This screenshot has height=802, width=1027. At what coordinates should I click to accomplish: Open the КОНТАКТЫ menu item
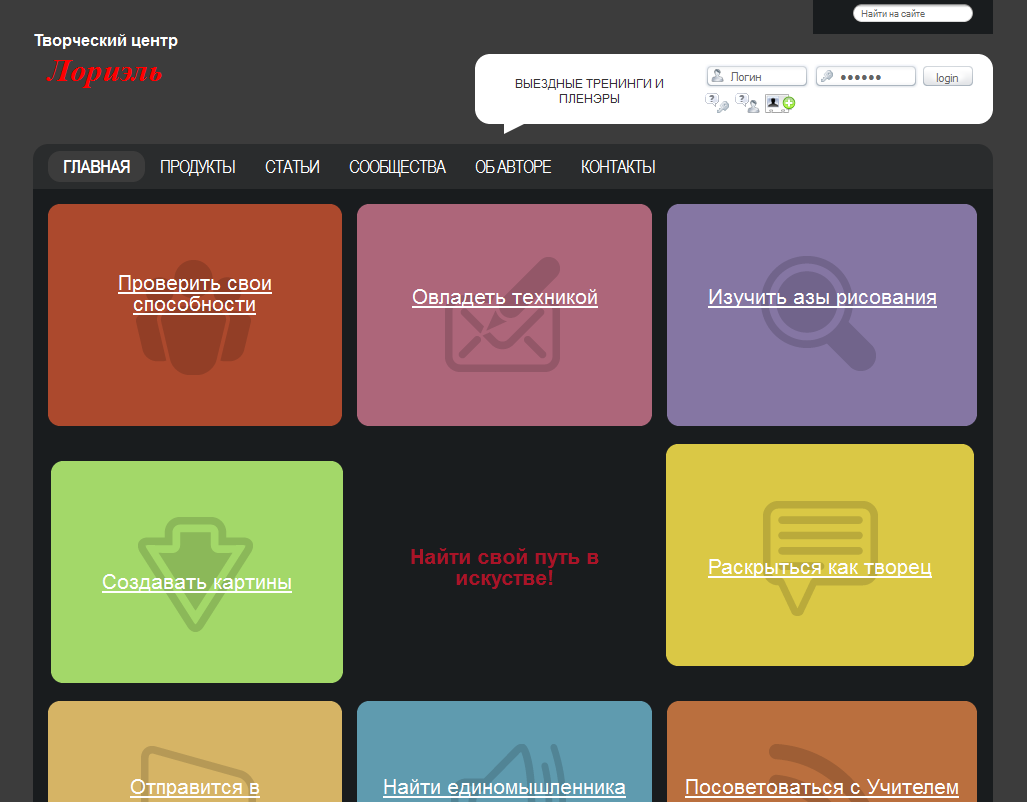coord(618,167)
